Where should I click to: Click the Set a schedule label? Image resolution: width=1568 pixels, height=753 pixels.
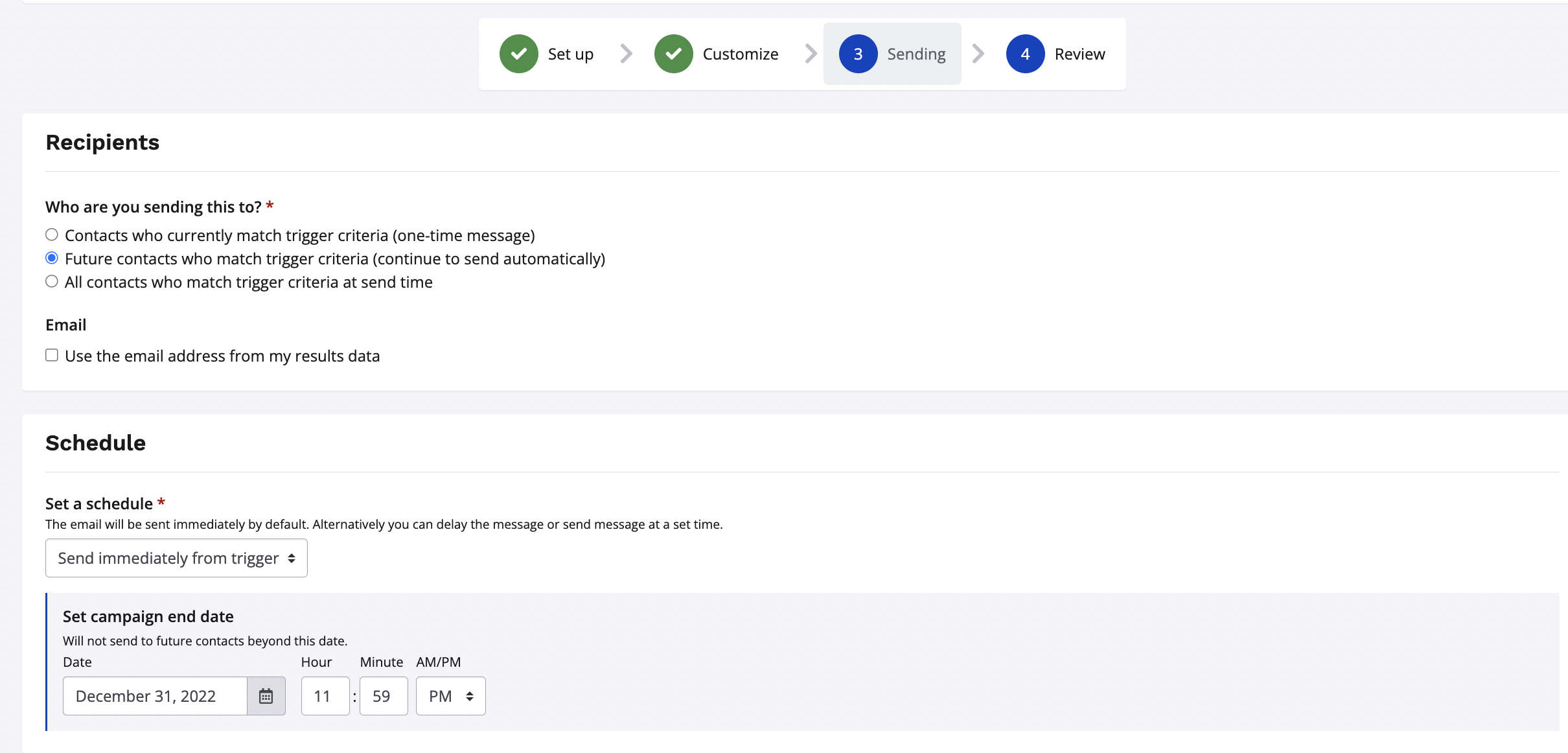pos(99,504)
